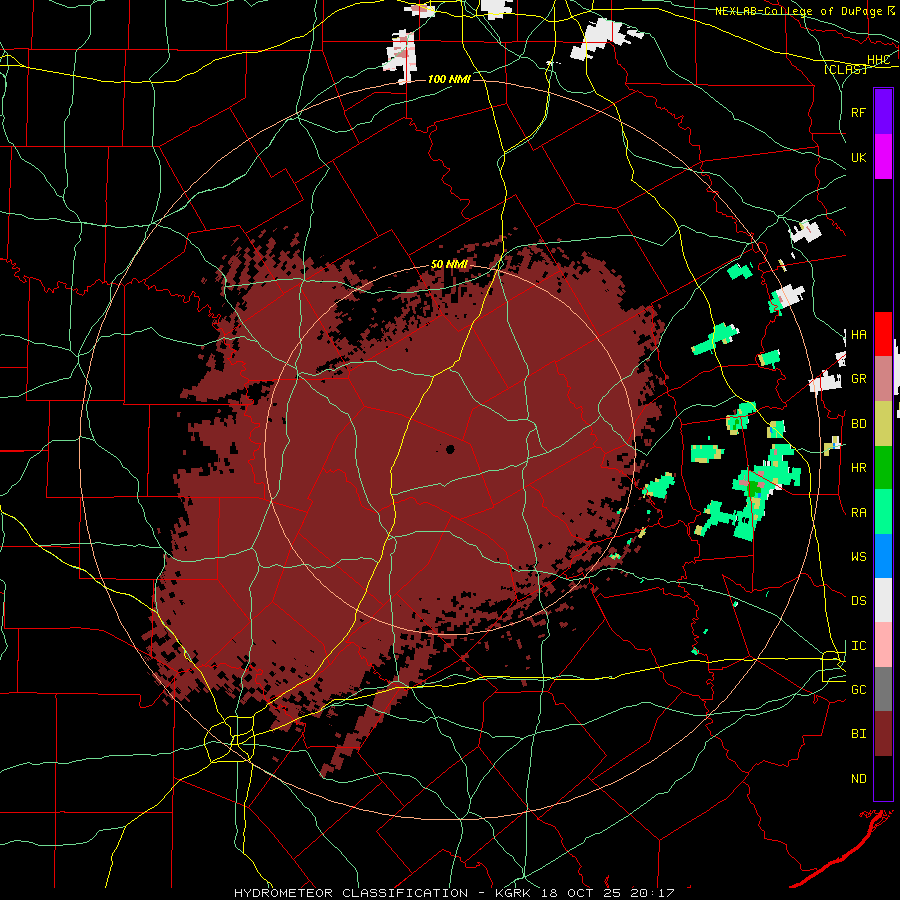Image resolution: width=900 pixels, height=900 pixels.
Task: Click the HA legend label
Action: coord(858,334)
